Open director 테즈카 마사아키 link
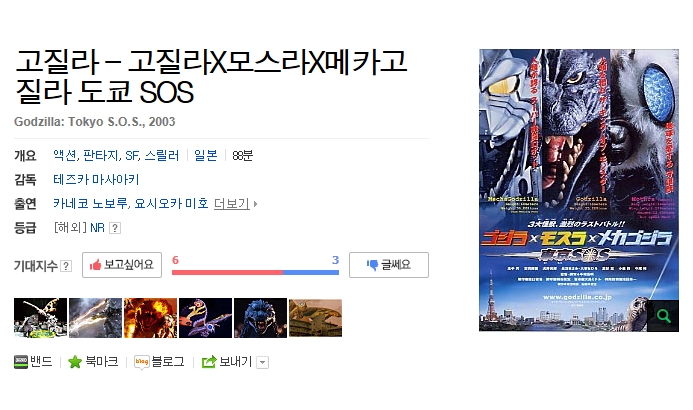The height and width of the screenshot is (410, 693). 96,179
